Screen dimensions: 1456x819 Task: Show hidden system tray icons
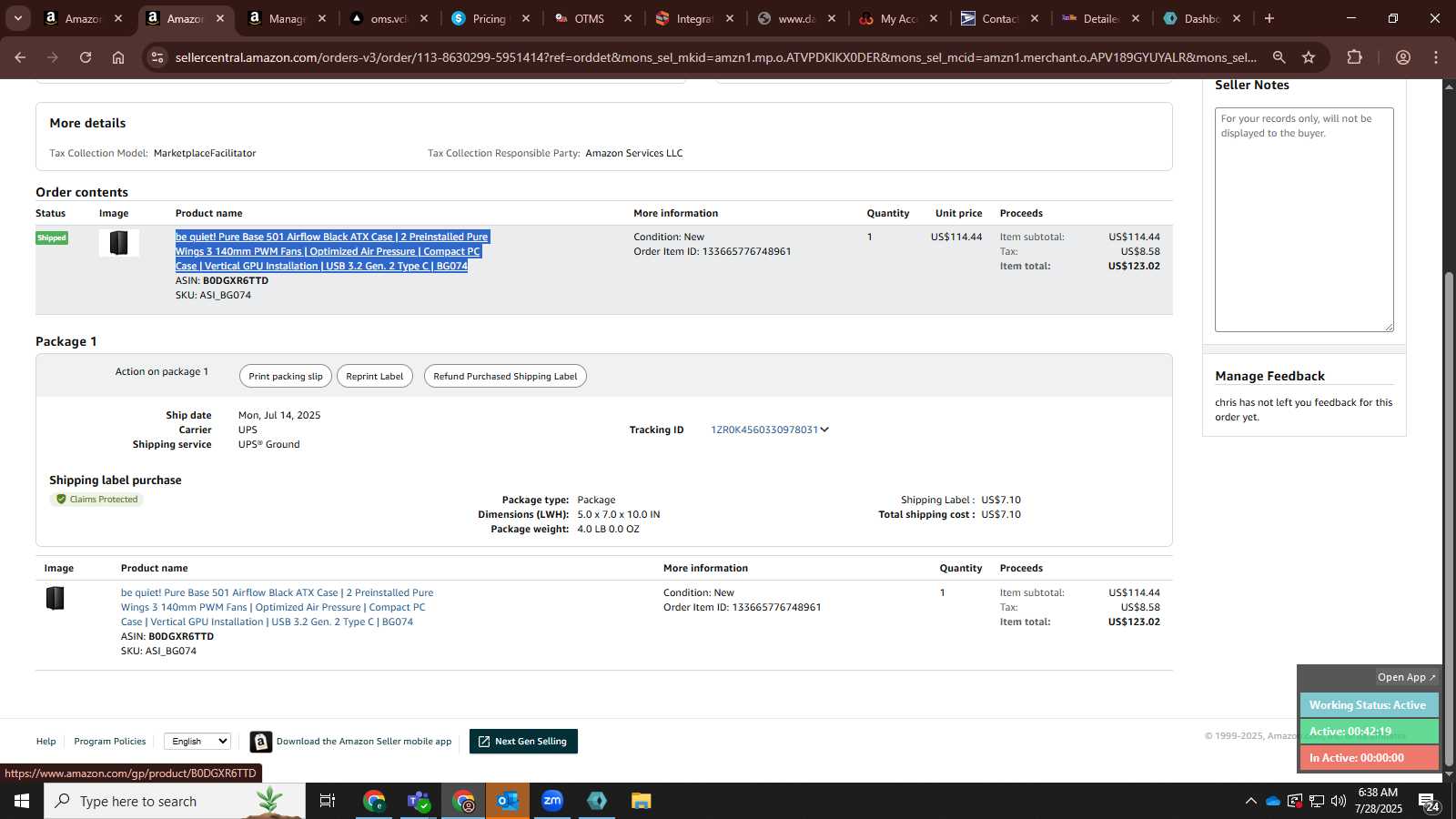[1251, 801]
